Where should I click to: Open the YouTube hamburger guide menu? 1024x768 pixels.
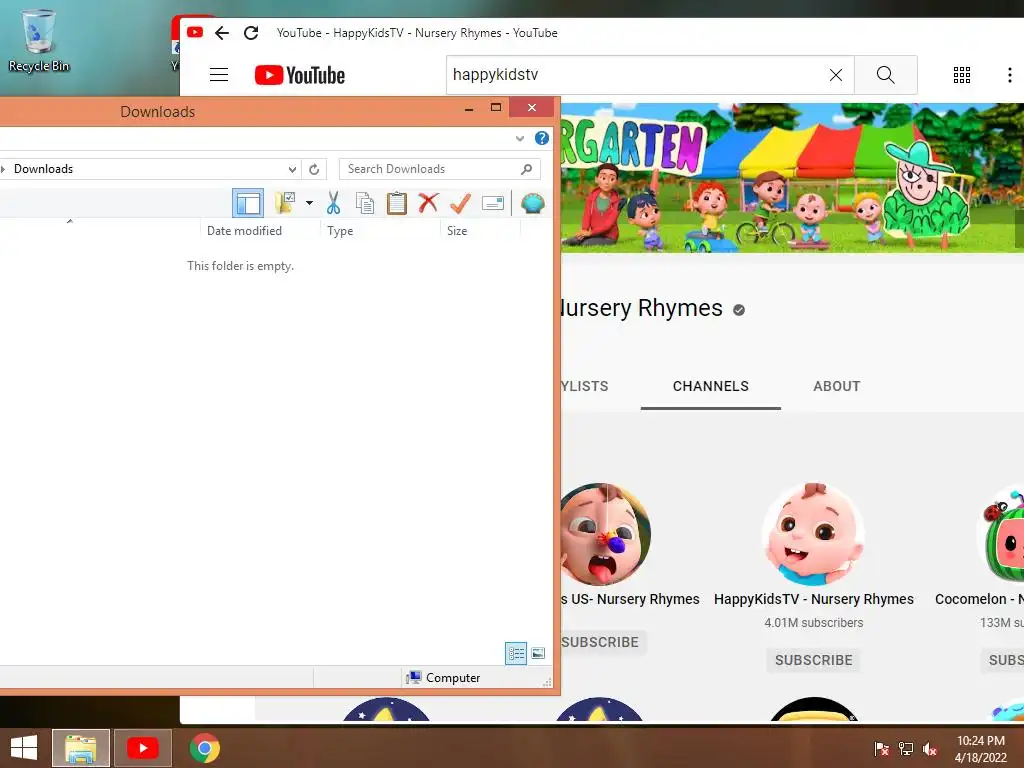219,74
